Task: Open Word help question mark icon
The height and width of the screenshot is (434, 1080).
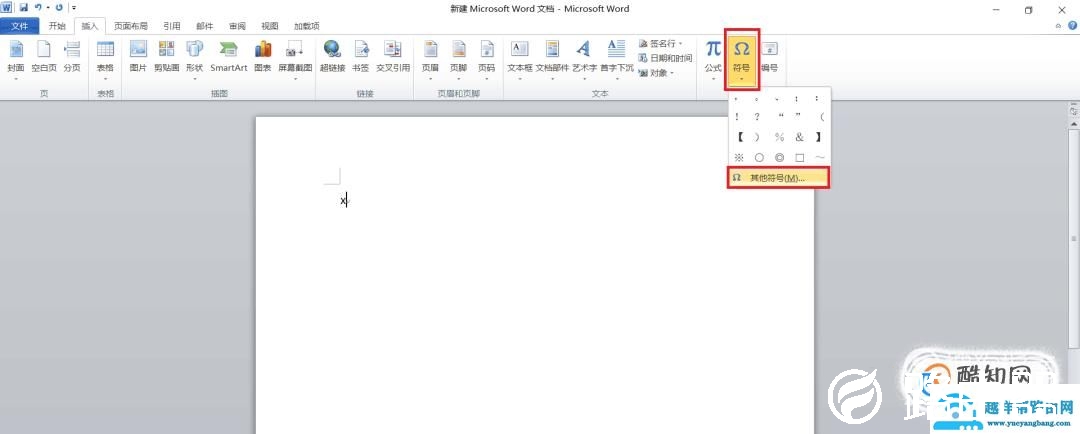Action: pyautogui.click(x=1072, y=25)
